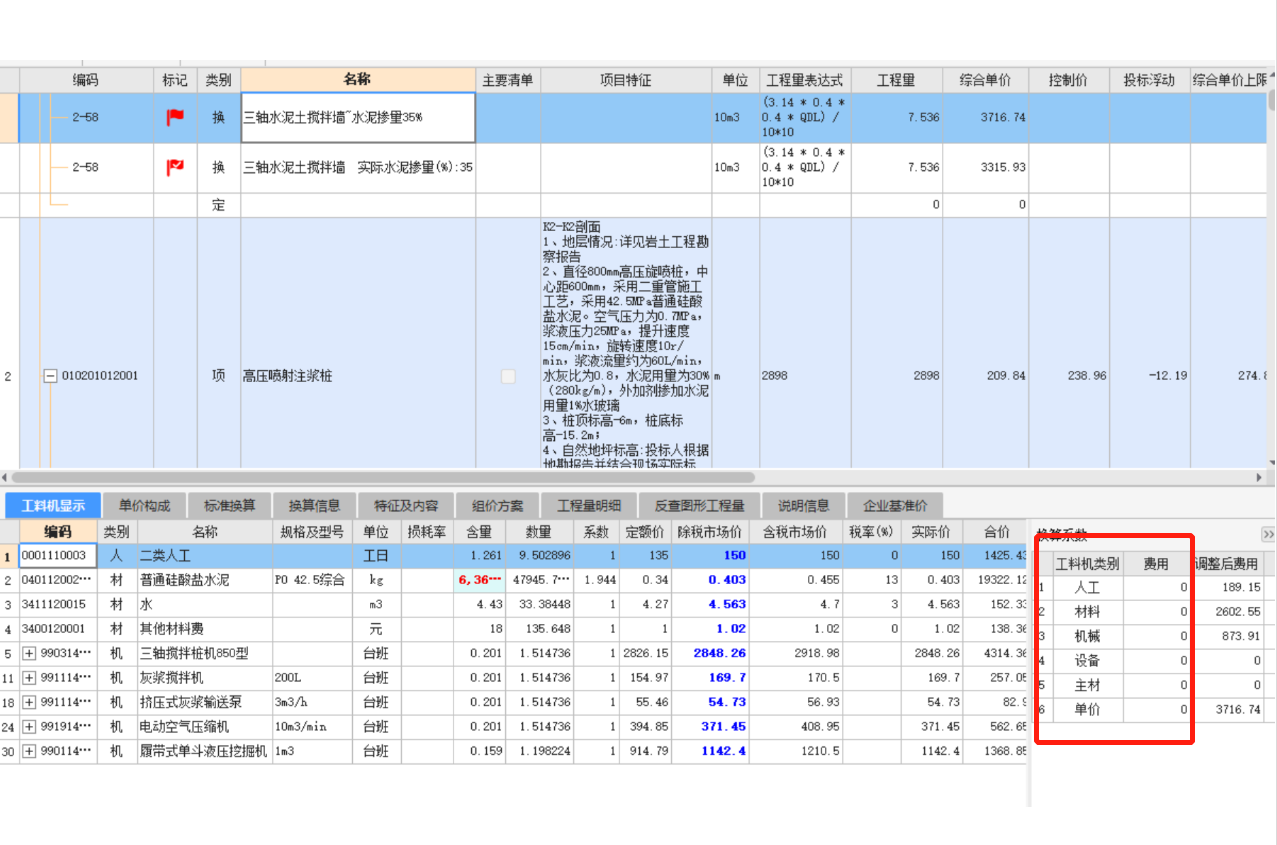Click the 投标浮动 column header
Screen dimensions: 1277x845
click(x=1149, y=80)
